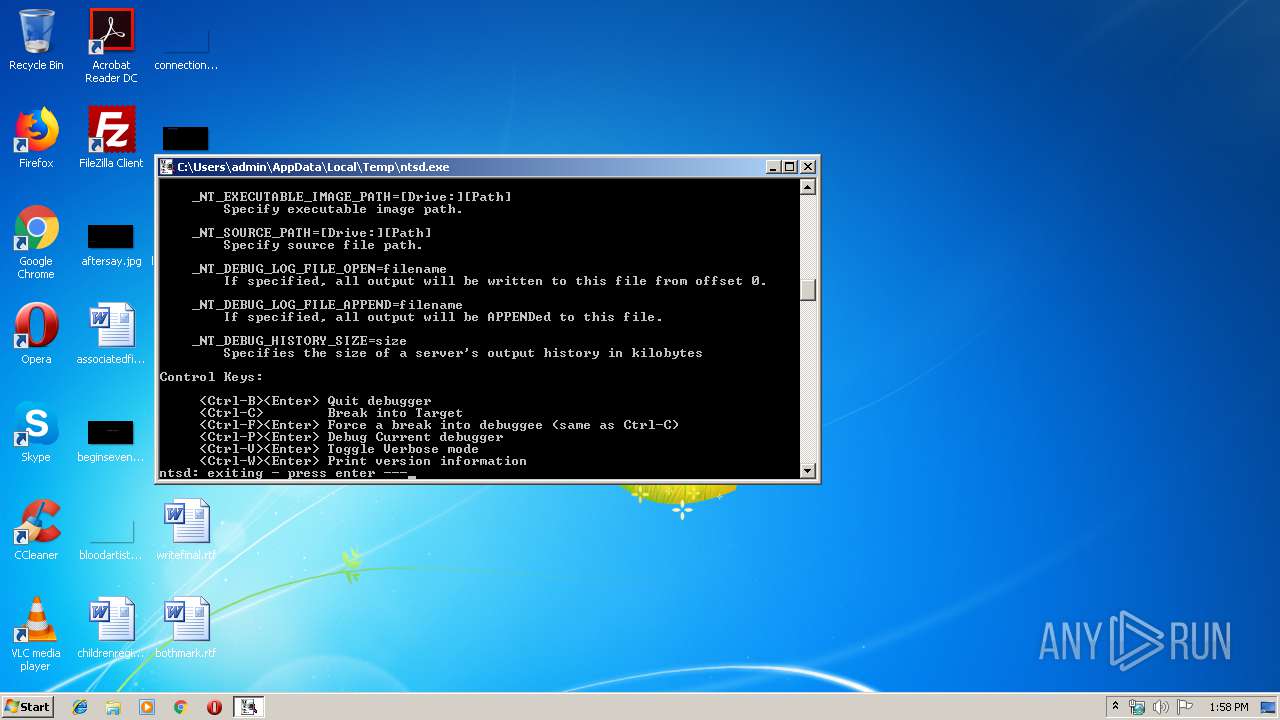The image size is (1280, 720).
Task: Click the console scrollbar up arrow
Action: pos(808,187)
